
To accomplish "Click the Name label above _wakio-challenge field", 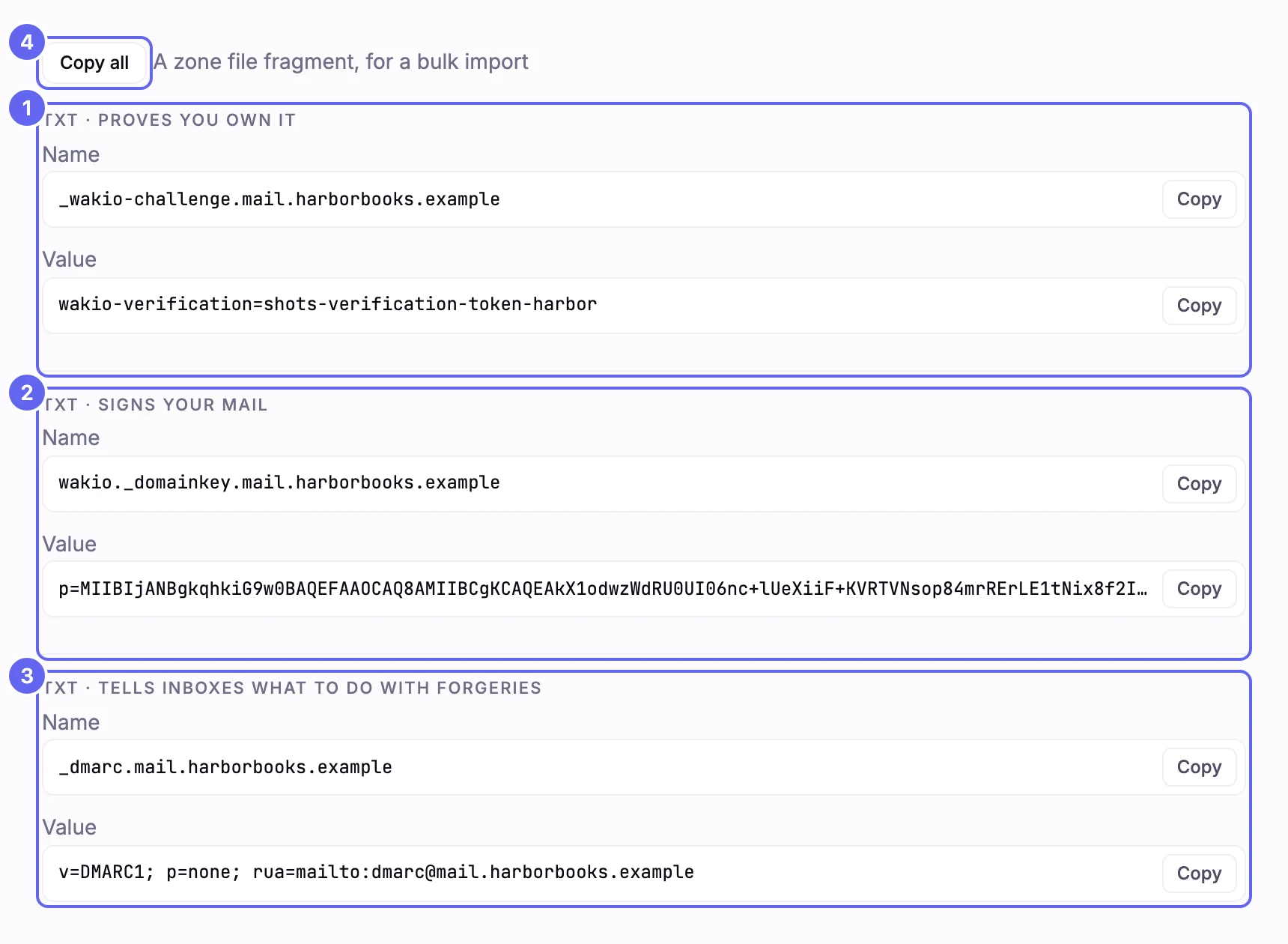I will tap(71, 154).
